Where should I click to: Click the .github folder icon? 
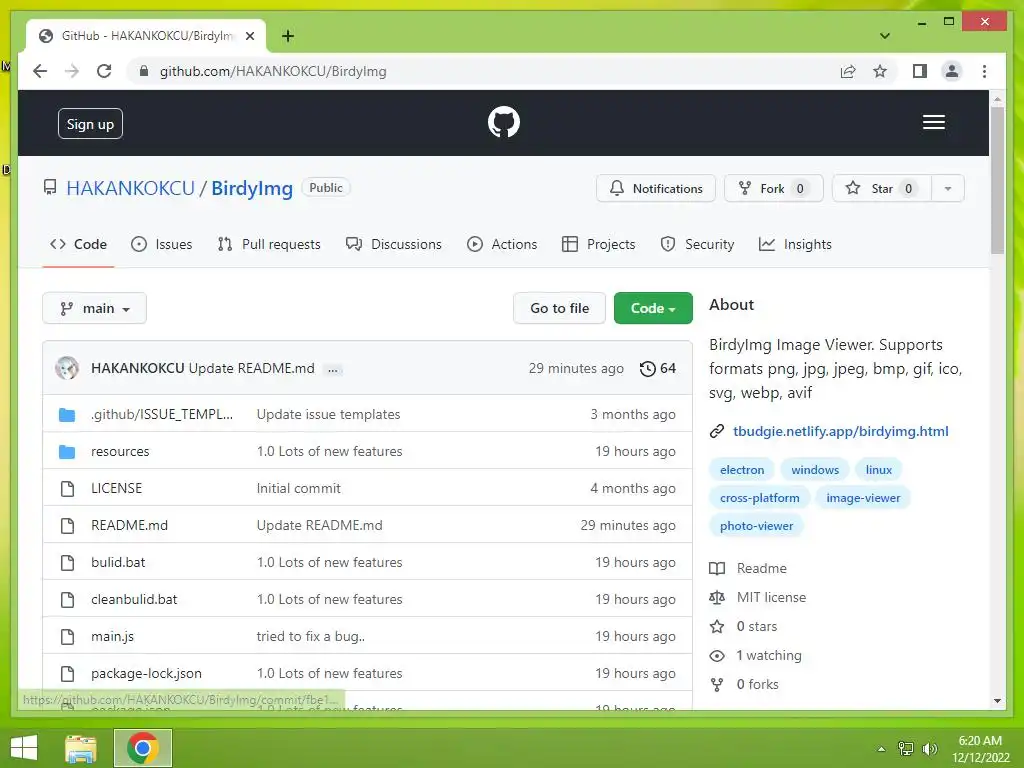tap(67, 415)
